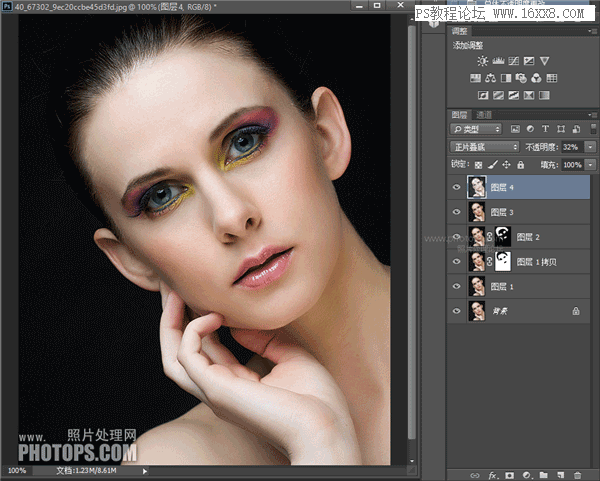
Task: Delete the selected layer via trash icon
Action: point(577,475)
